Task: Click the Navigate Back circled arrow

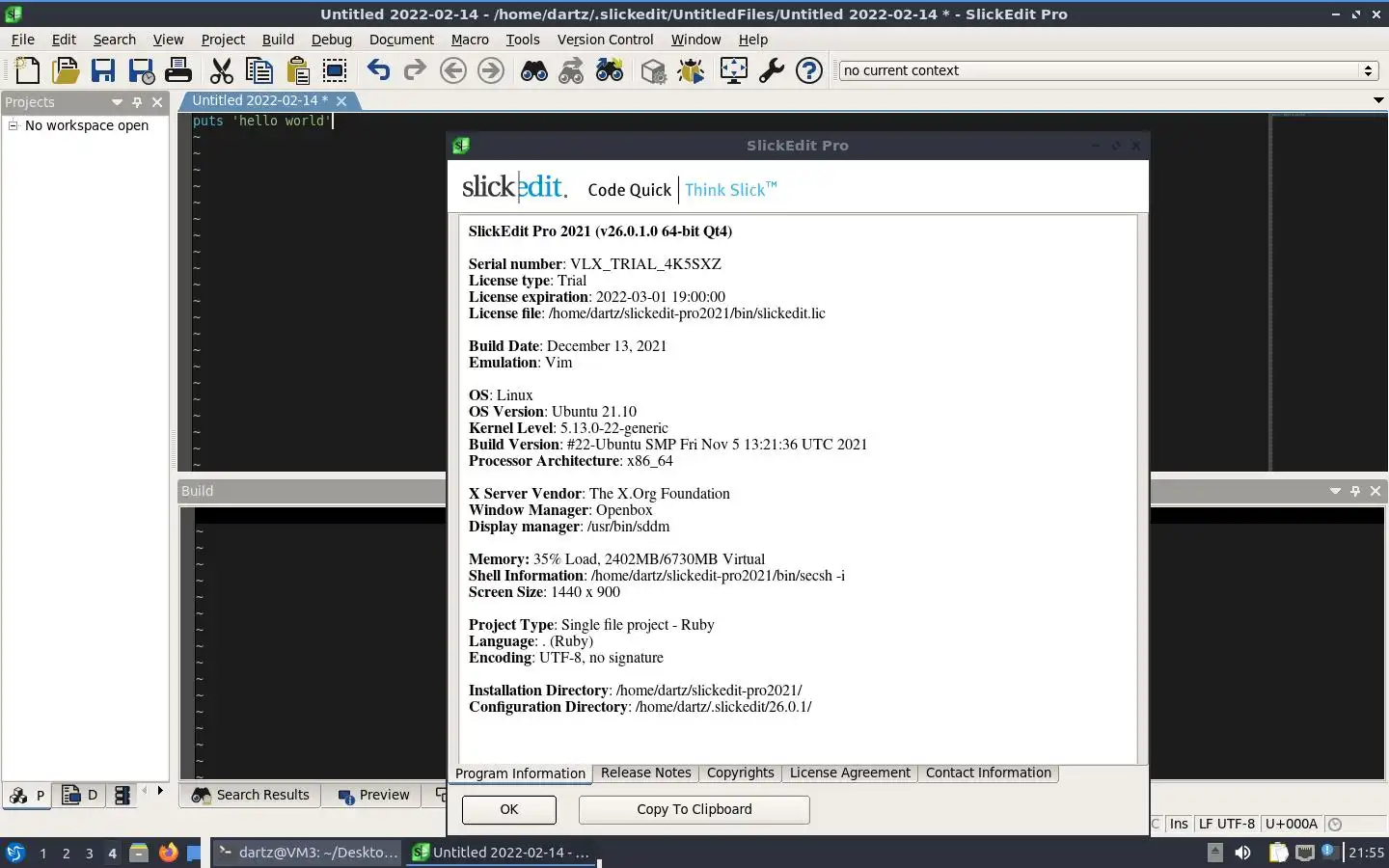Action: pos(453,70)
